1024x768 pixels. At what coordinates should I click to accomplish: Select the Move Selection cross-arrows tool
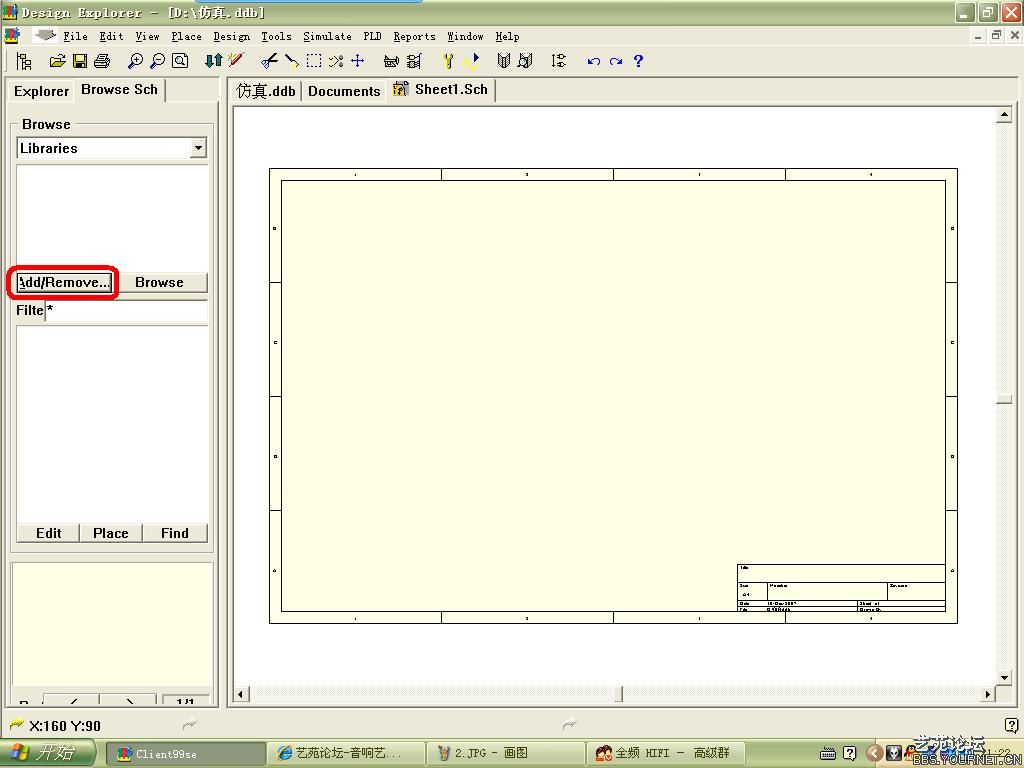358,61
